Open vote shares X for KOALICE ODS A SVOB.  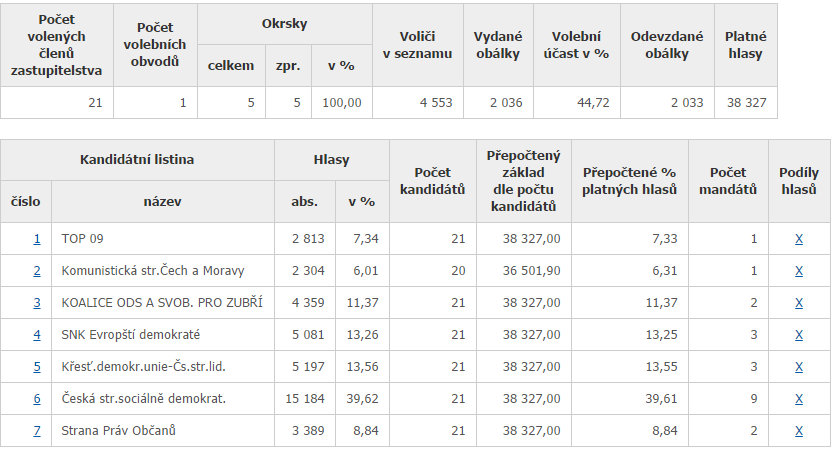click(x=799, y=303)
